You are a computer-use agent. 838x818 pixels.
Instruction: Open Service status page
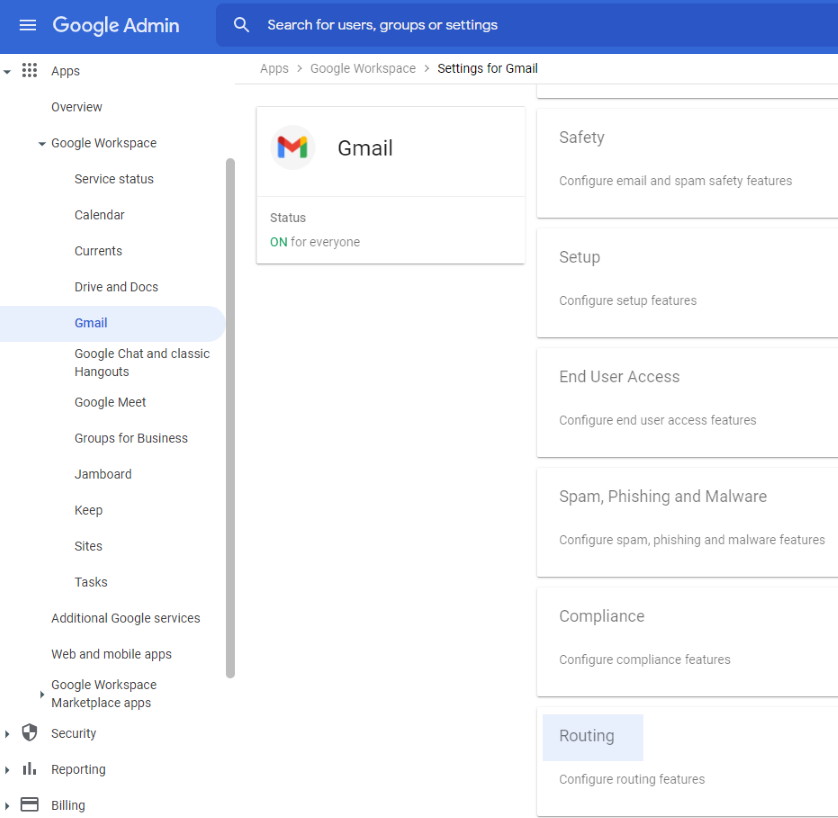pyautogui.click(x=114, y=179)
